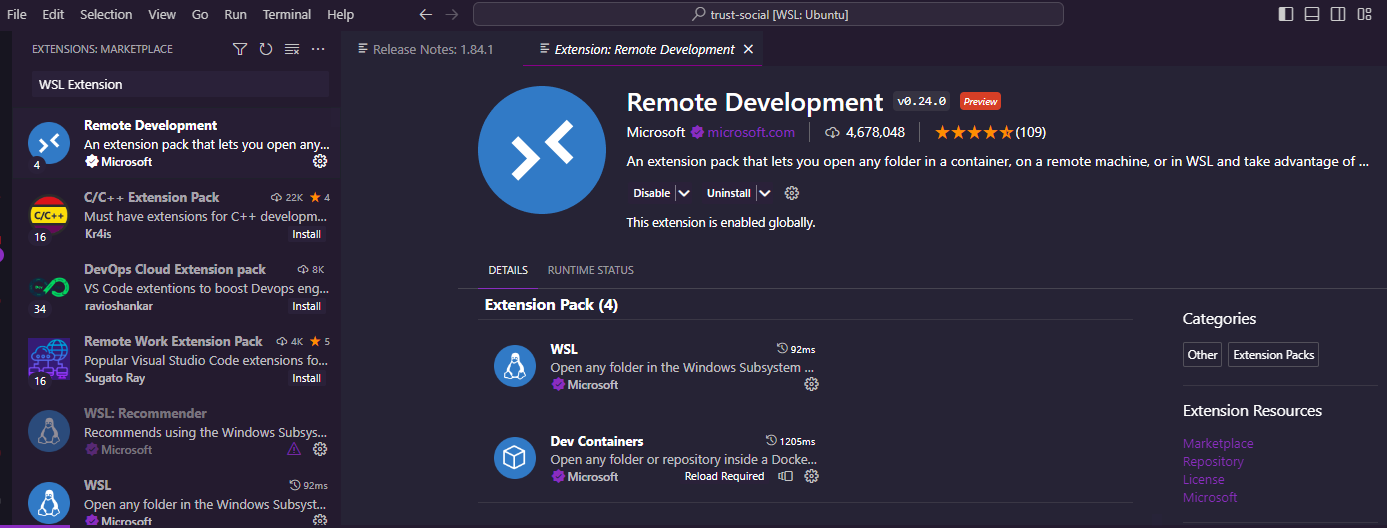Open the Selection menu

pos(106,14)
